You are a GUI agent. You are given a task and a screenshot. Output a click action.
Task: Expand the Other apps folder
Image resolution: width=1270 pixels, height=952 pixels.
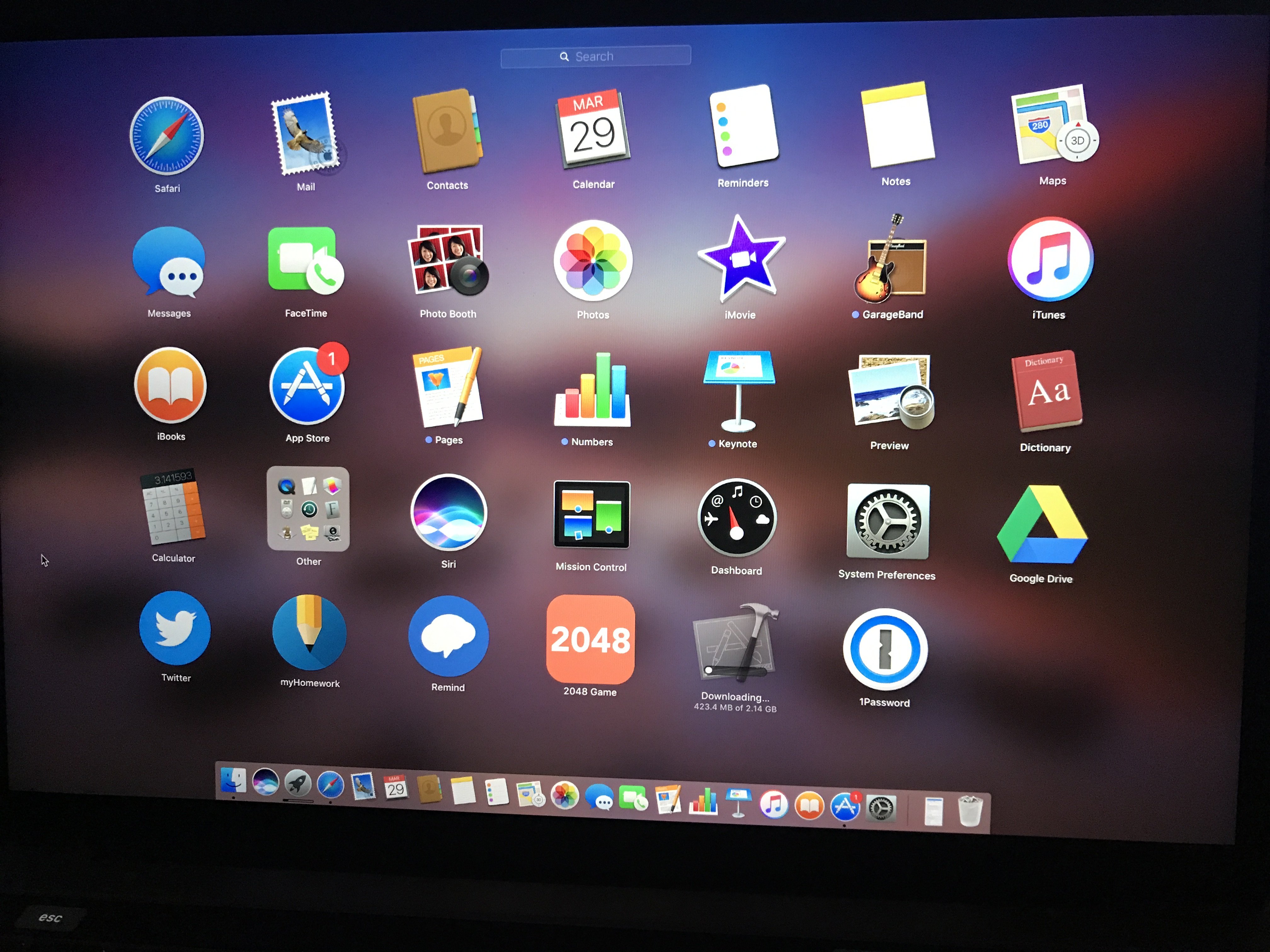308,508
